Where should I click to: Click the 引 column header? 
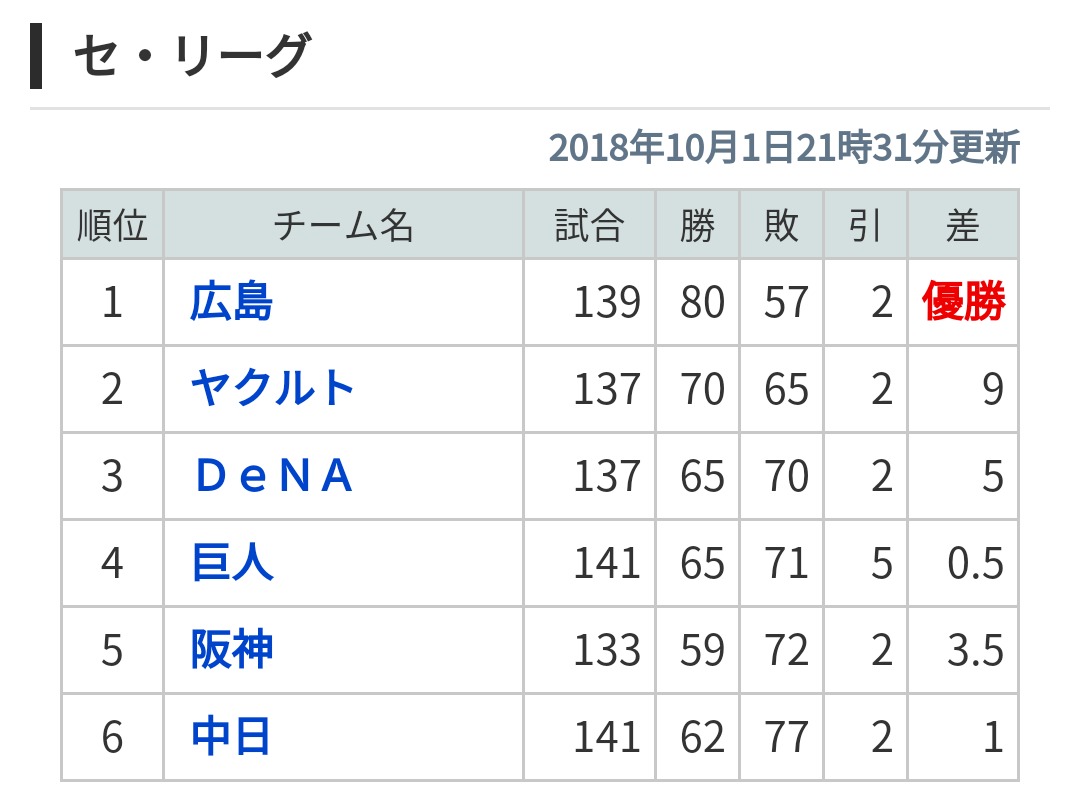pyautogui.click(x=865, y=226)
